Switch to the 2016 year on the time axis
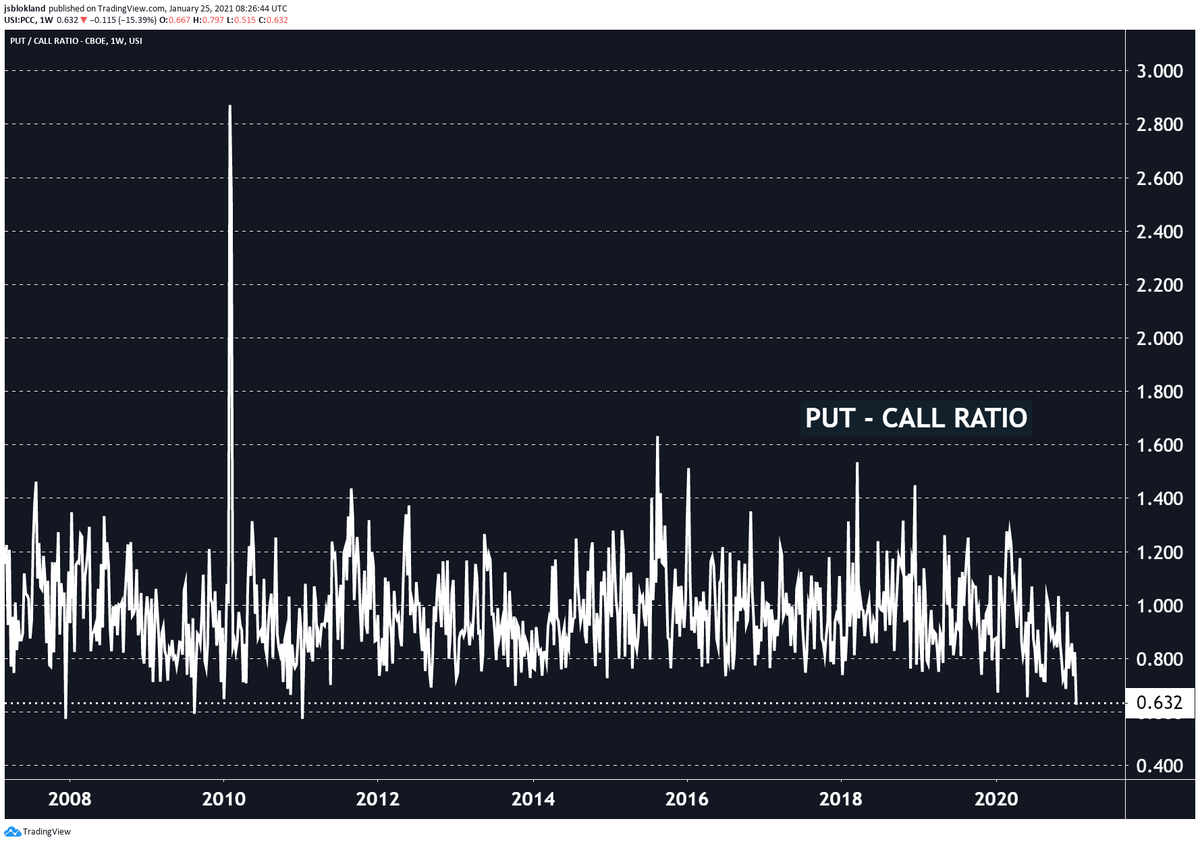 pos(689,800)
